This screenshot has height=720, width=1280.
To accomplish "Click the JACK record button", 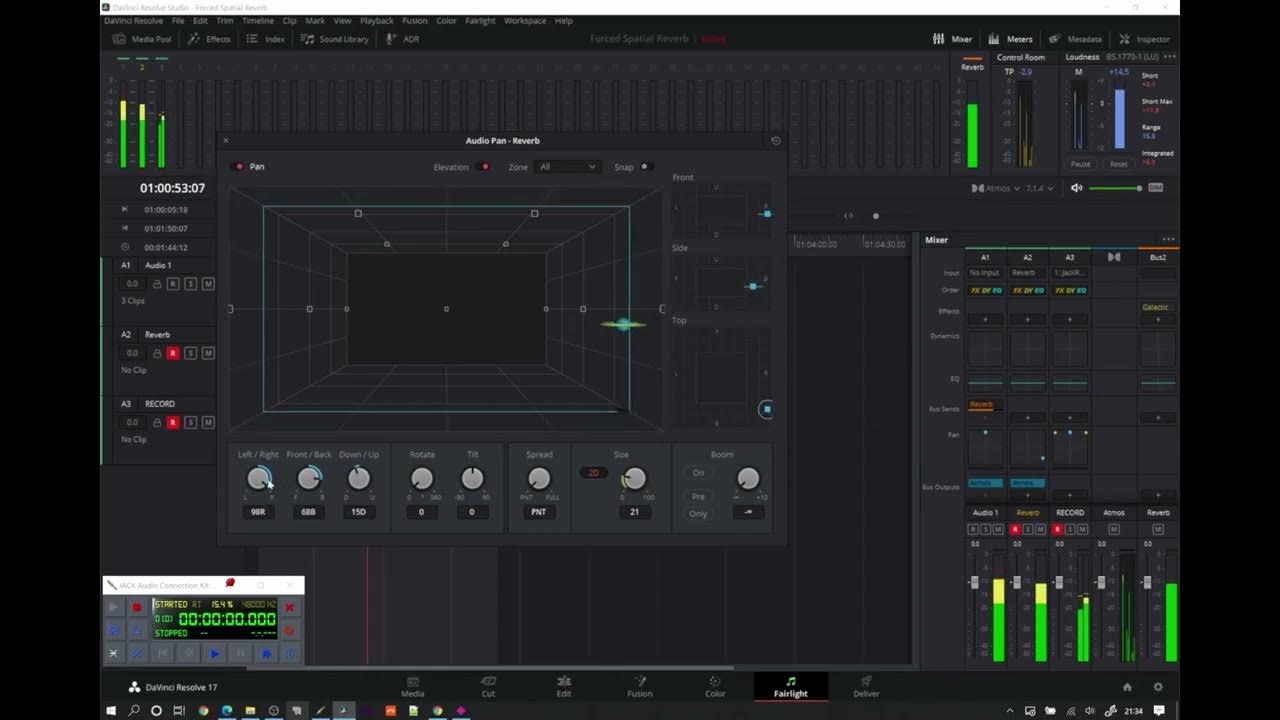I will [x=137, y=607].
